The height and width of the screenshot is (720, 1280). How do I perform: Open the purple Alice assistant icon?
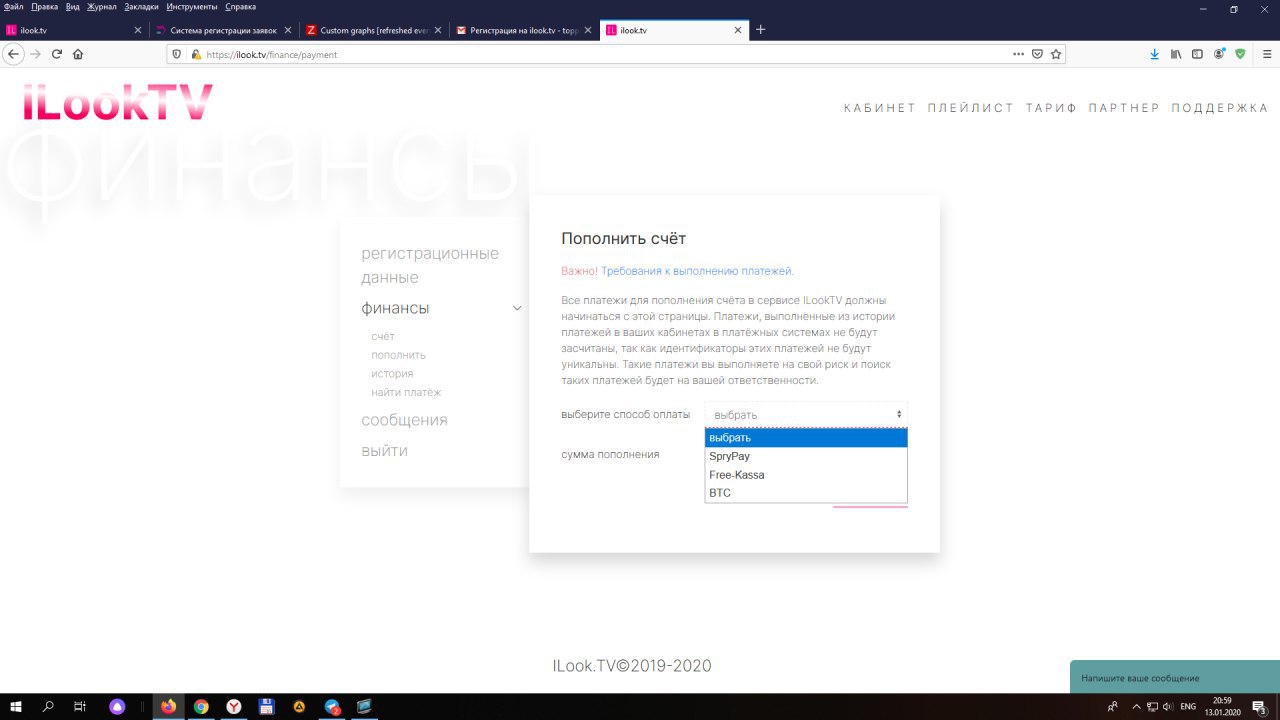click(118, 706)
